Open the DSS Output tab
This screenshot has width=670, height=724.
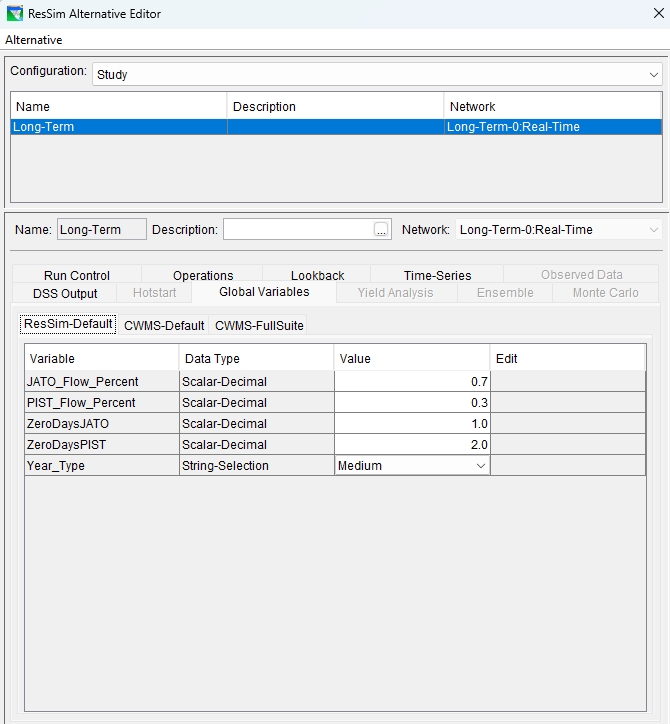coord(64,293)
